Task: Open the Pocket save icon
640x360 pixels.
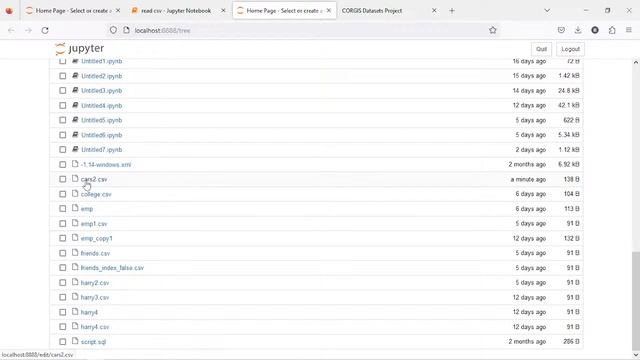Action: (x=561, y=30)
